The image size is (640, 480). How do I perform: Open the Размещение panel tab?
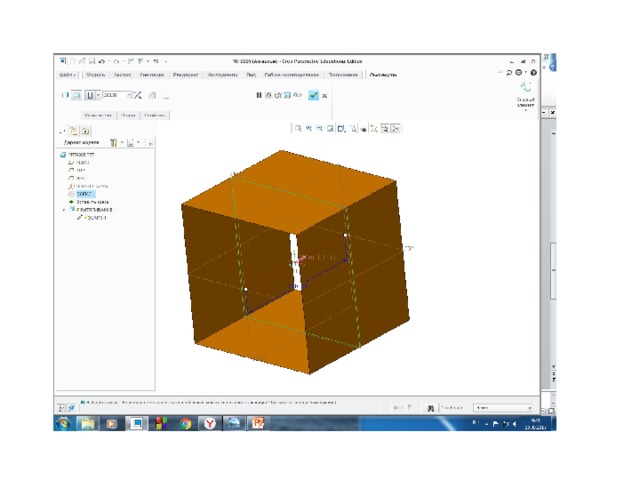point(96,115)
